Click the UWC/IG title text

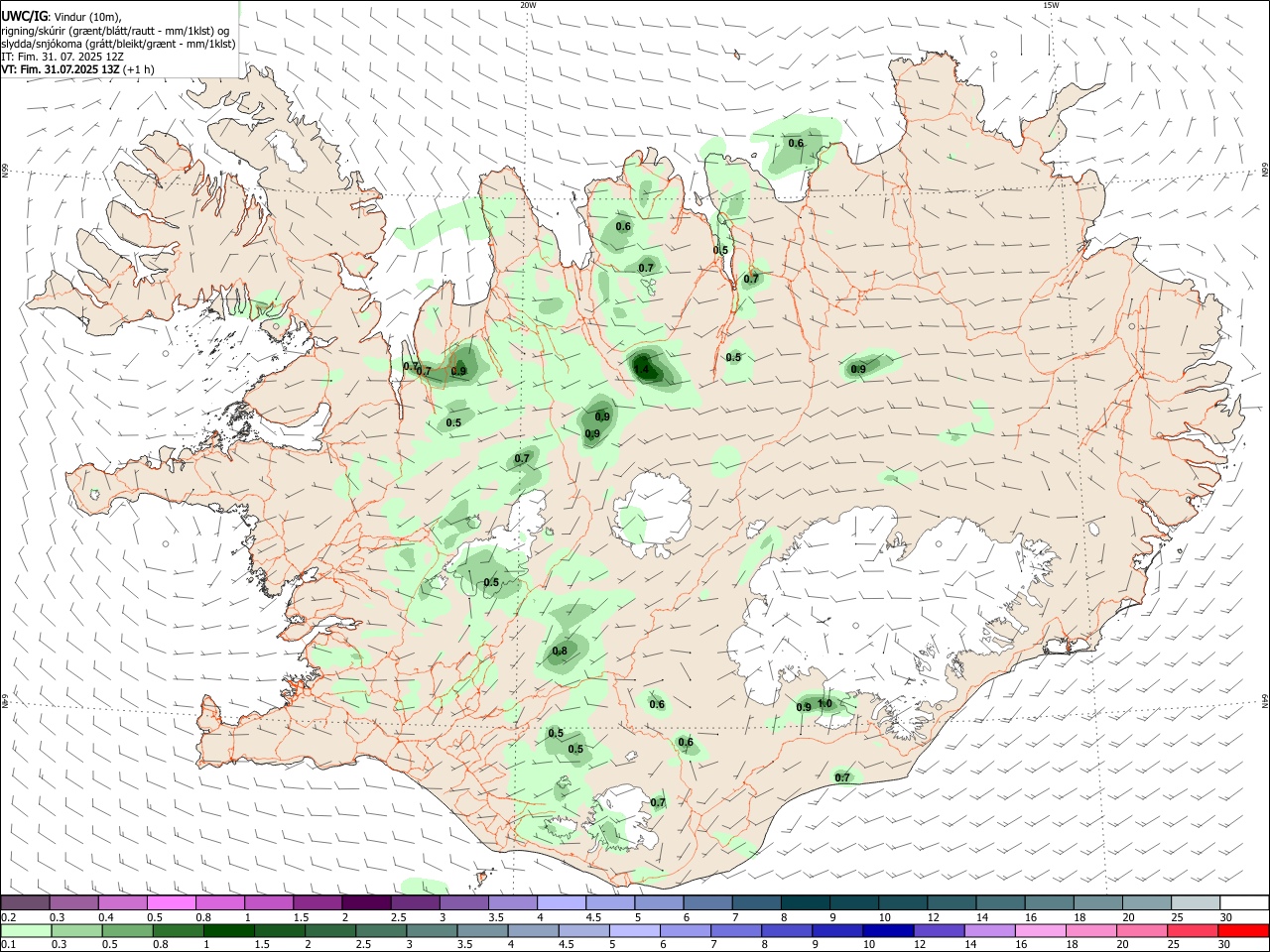(23, 16)
